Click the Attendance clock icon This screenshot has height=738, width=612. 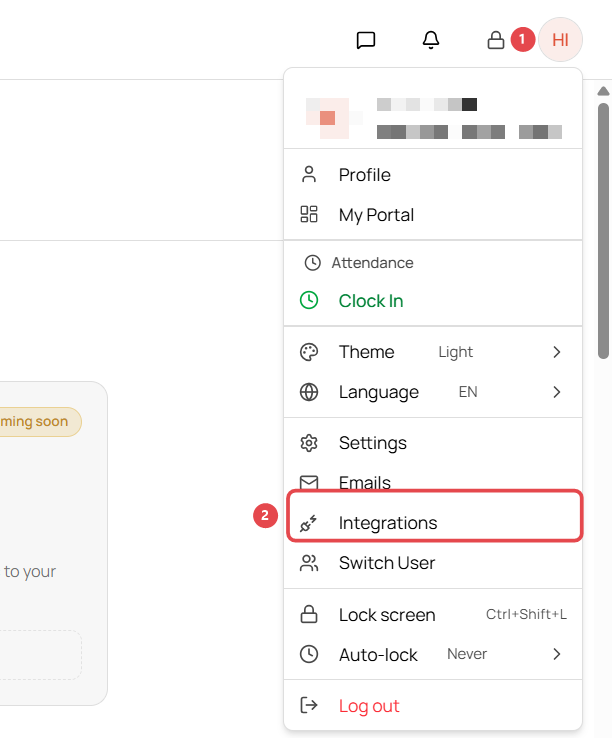point(312,263)
